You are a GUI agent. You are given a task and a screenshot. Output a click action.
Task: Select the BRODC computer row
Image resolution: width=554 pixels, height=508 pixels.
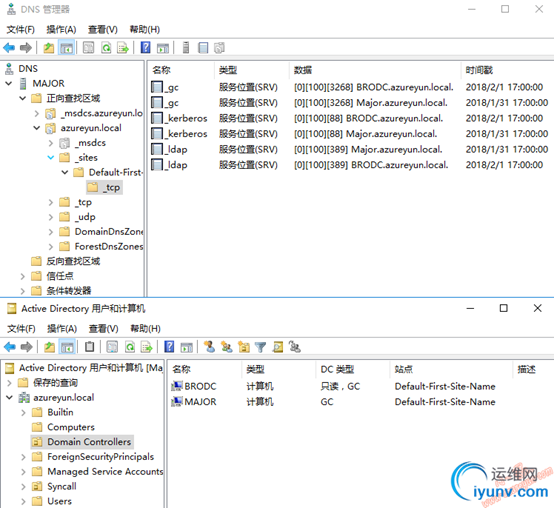[x=333, y=386]
